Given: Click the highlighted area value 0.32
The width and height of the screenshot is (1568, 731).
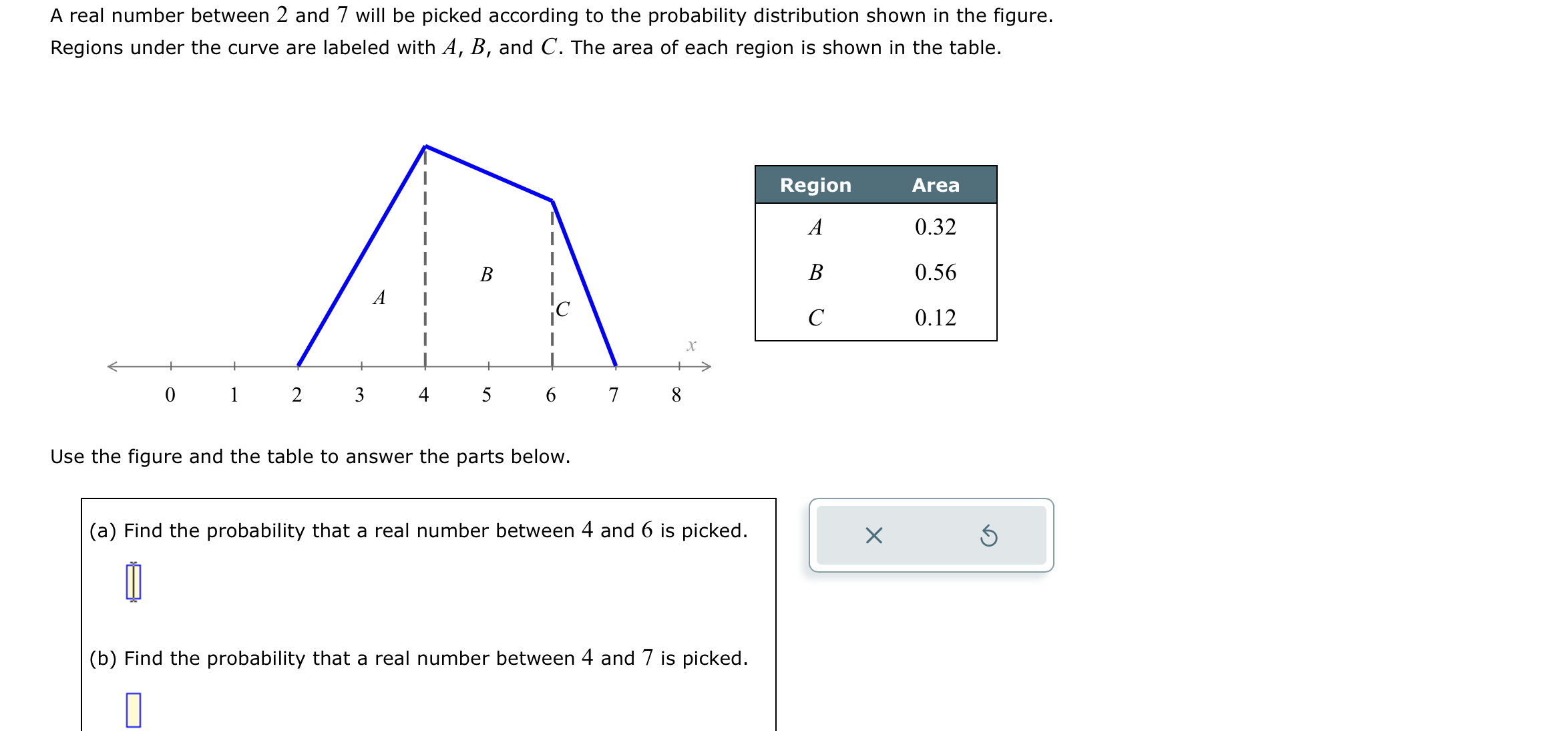Looking at the screenshot, I should [935, 229].
